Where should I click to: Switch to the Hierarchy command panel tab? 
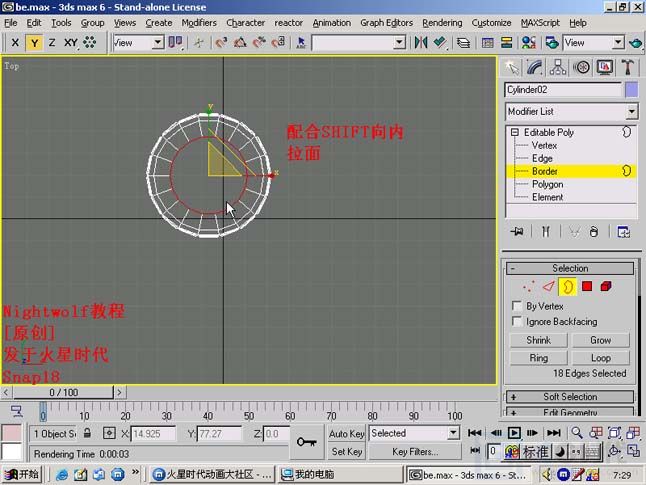(x=557, y=68)
